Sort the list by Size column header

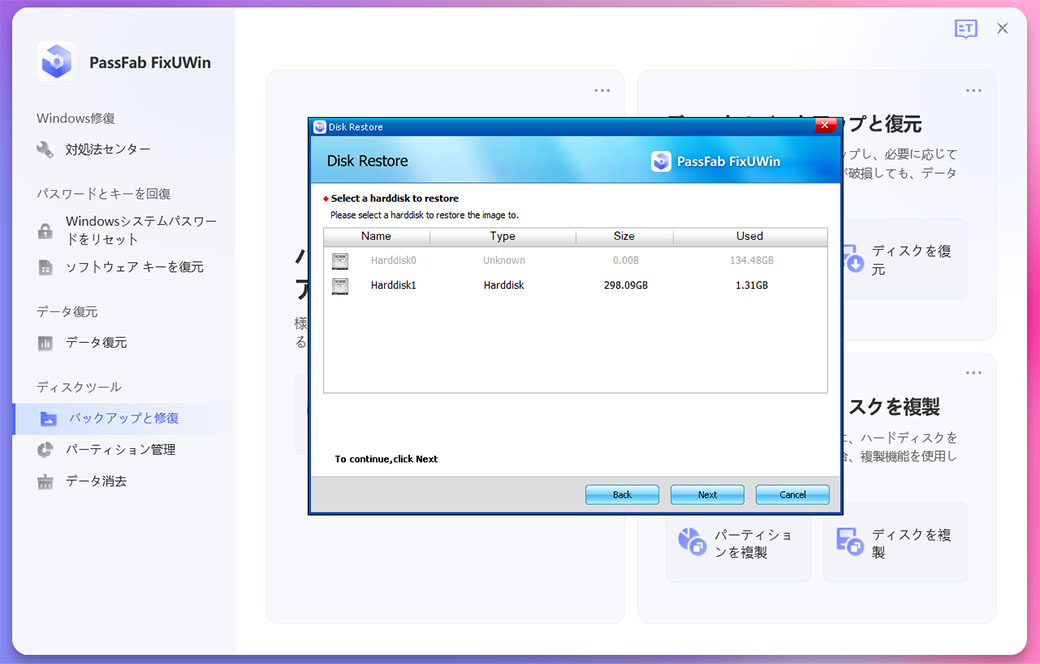tap(624, 237)
